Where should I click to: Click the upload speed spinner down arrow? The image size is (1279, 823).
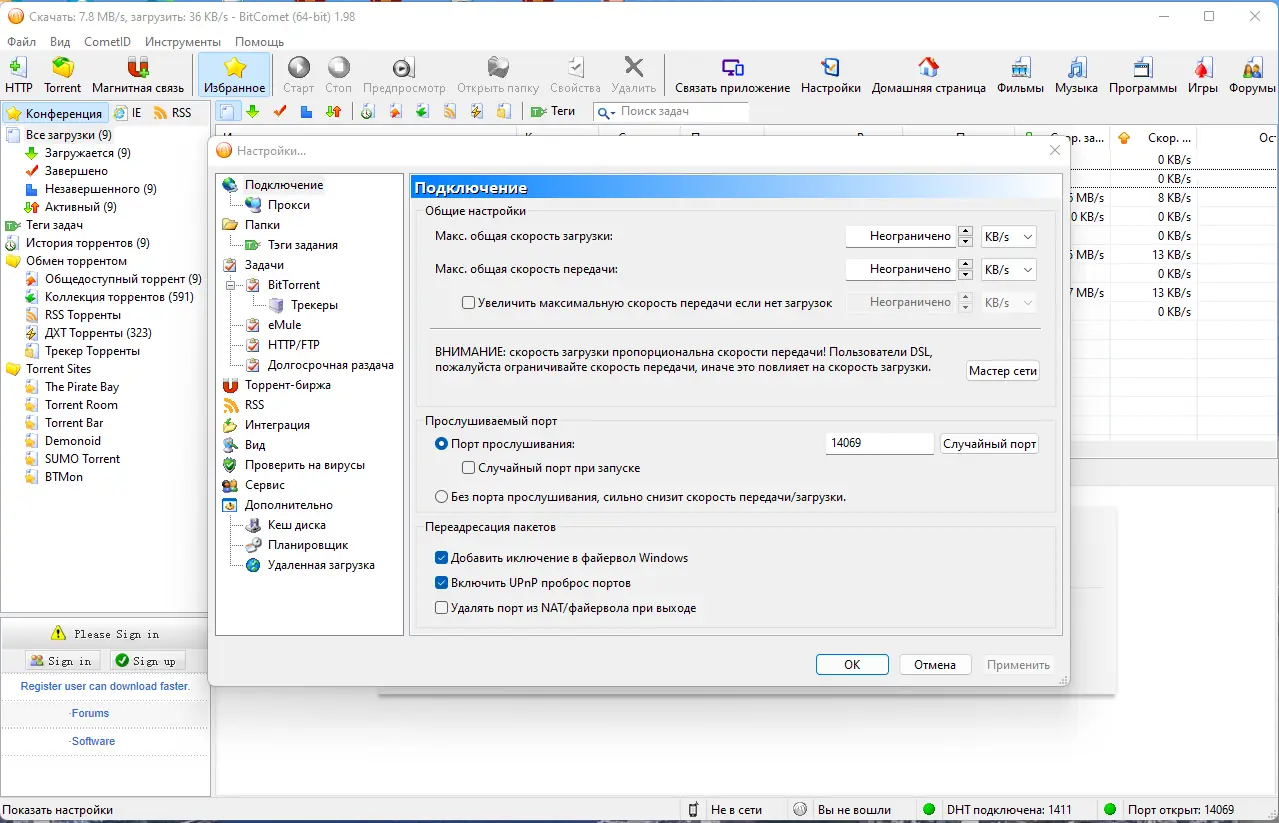[x=965, y=275]
